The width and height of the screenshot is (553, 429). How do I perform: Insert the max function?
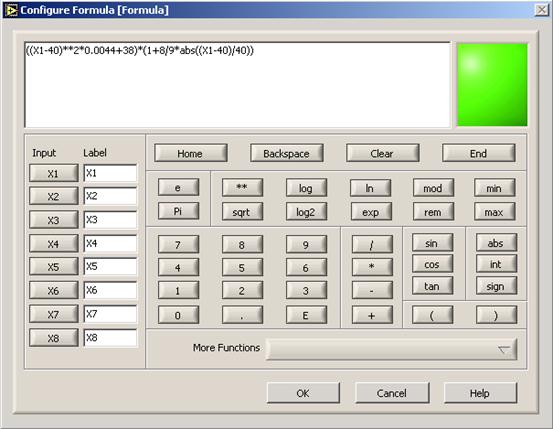point(494,212)
